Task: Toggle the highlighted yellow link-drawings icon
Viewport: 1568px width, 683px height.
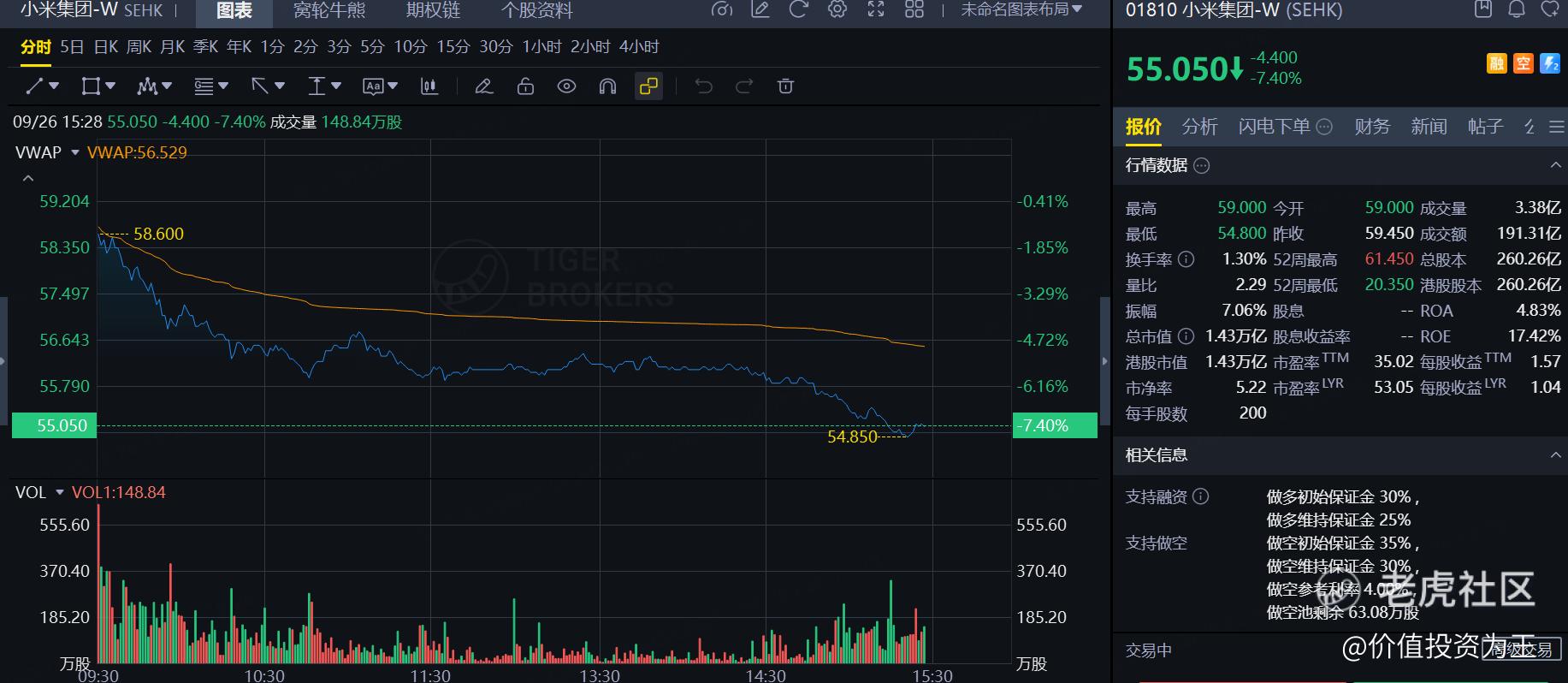Action: coord(648,86)
